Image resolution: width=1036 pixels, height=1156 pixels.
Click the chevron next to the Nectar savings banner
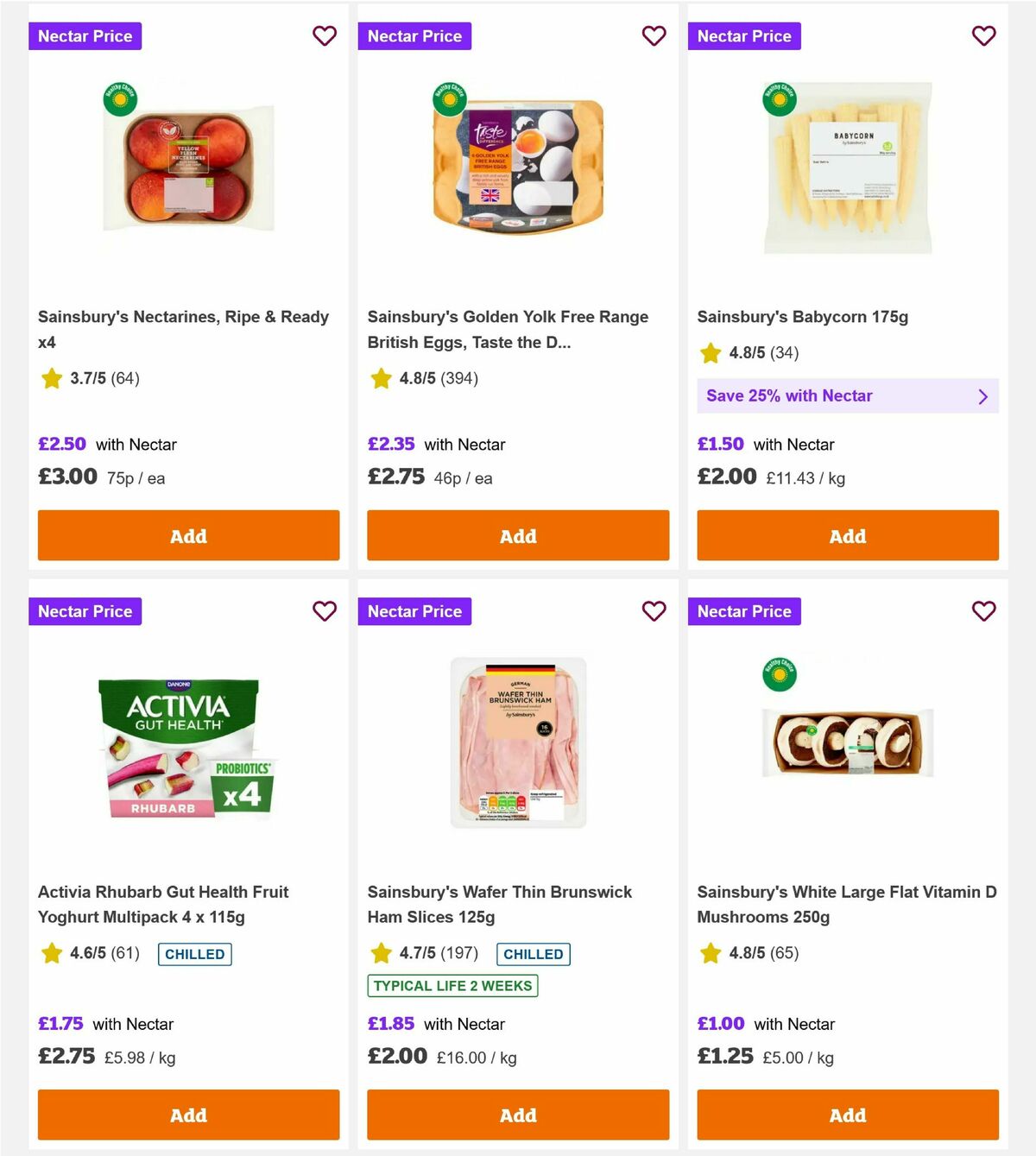coord(982,395)
